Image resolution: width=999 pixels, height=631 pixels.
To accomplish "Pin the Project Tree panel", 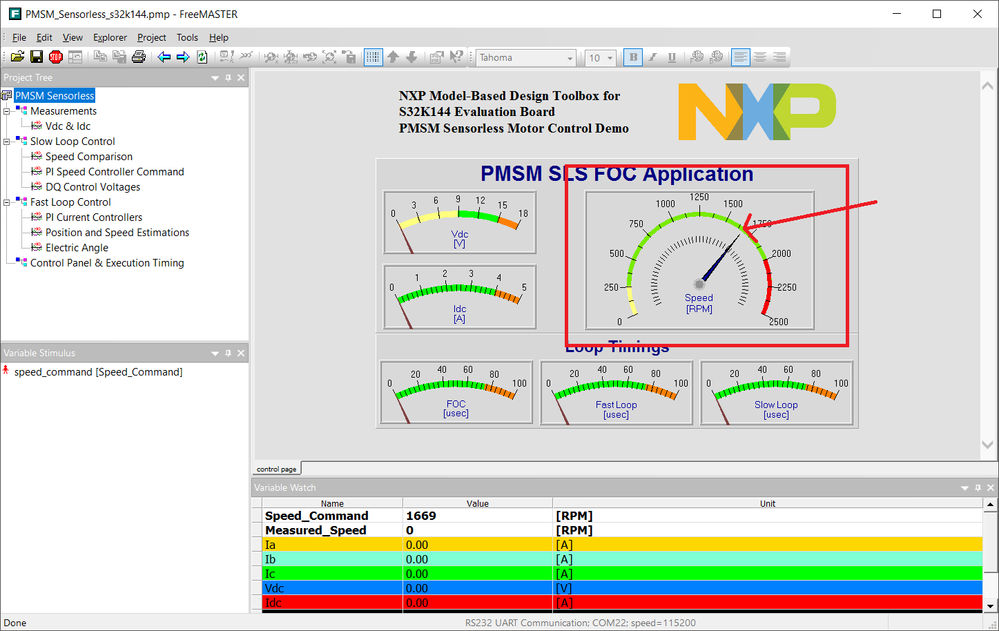I will tap(228, 78).
